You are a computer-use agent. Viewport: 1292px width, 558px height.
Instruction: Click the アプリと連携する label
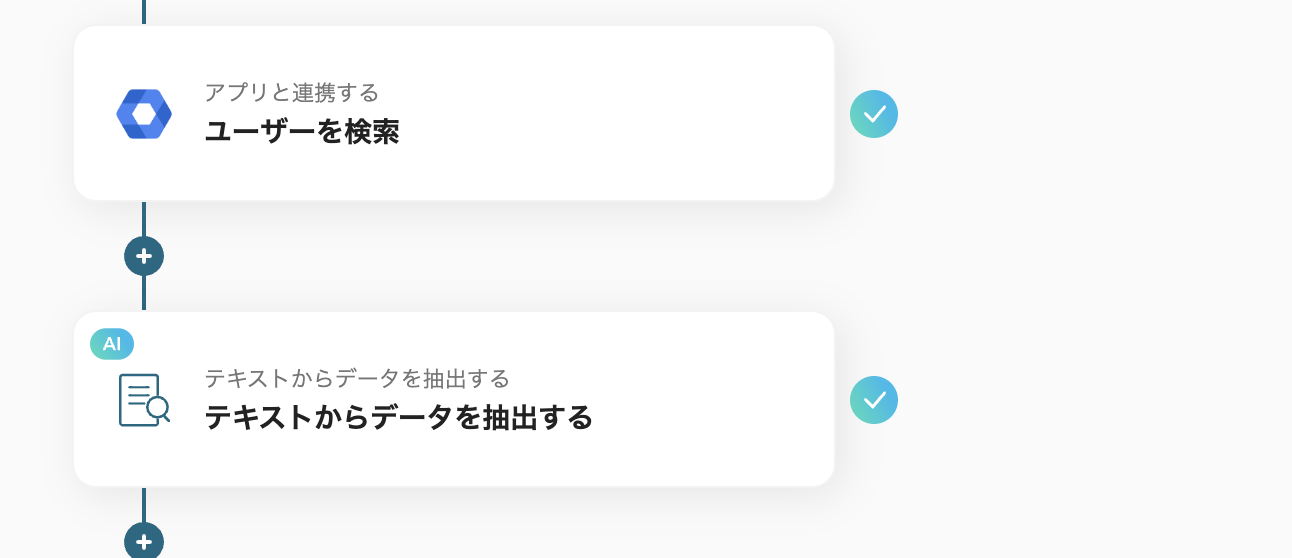click(292, 93)
